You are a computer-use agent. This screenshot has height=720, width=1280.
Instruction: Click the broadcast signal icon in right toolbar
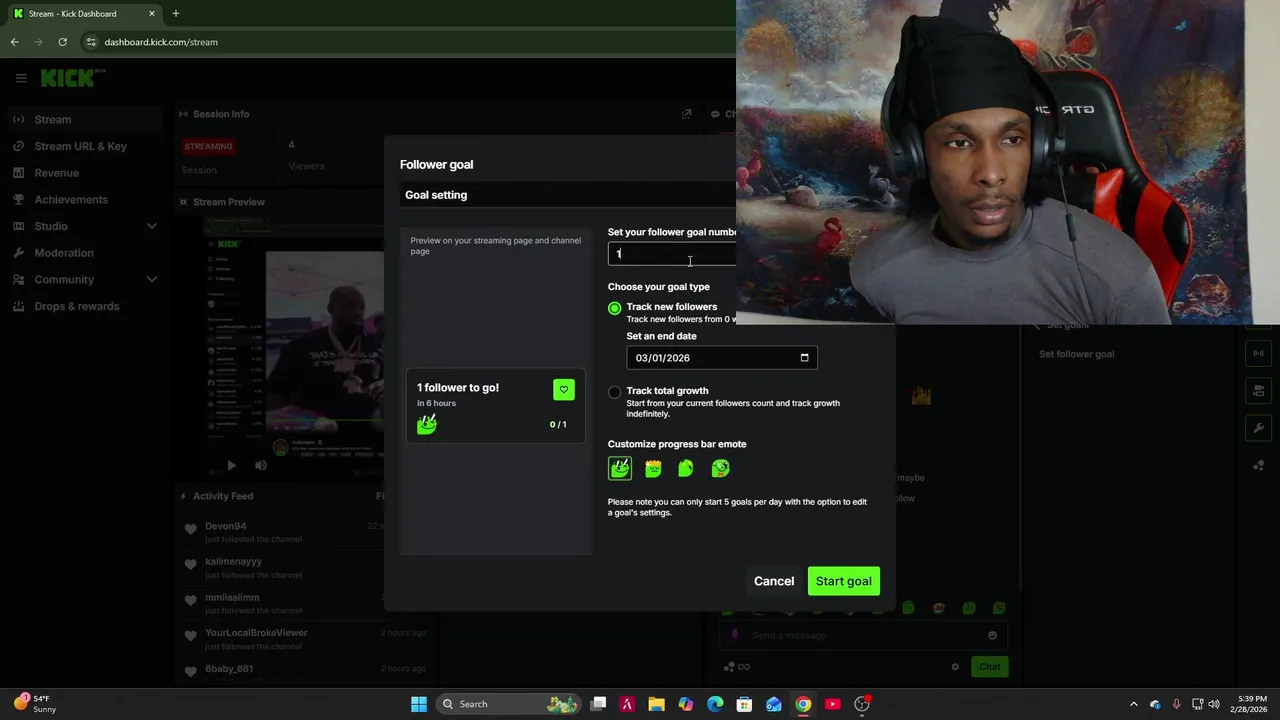(1258, 353)
